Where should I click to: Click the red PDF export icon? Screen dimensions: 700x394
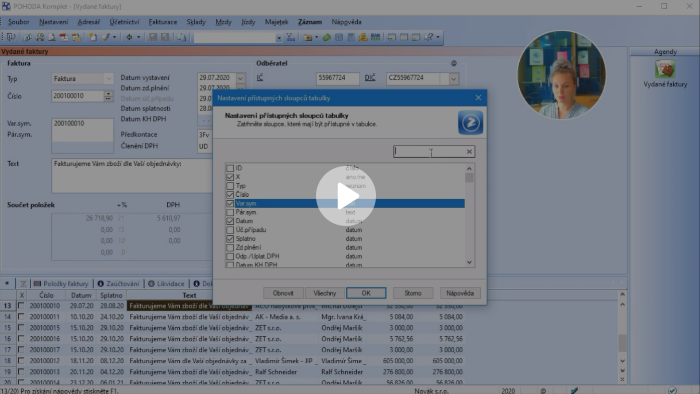coord(64,37)
